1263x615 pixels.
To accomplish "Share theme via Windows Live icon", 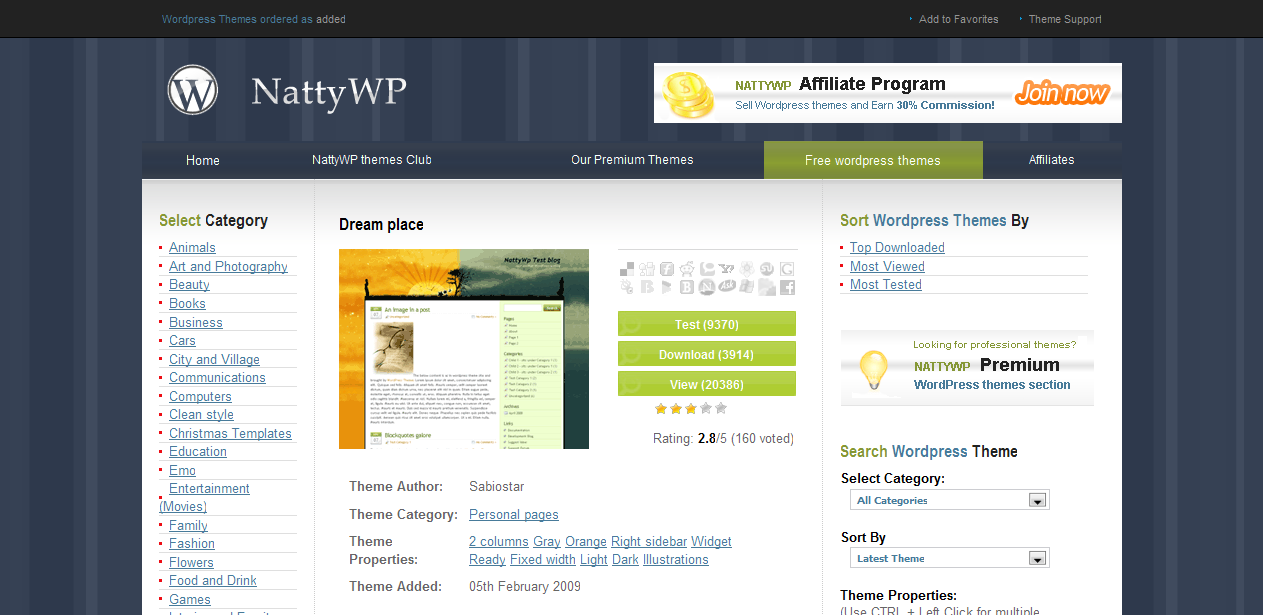I will tap(746, 286).
